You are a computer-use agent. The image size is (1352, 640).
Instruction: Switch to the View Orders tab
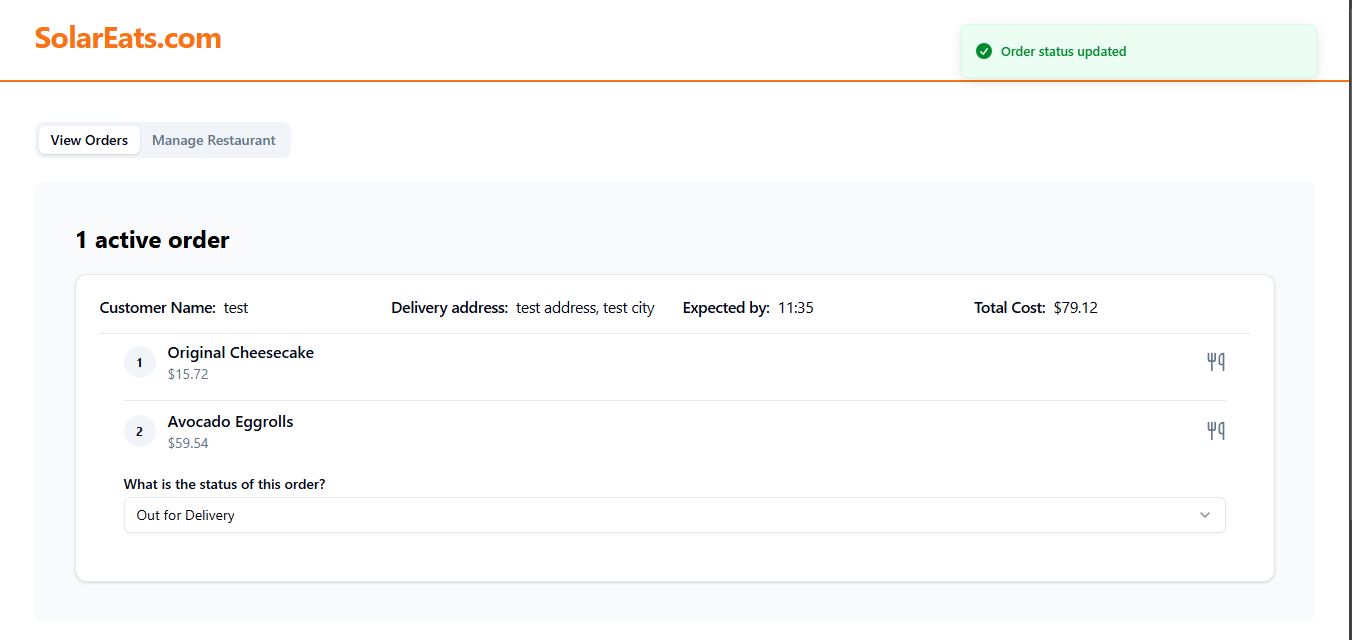(x=89, y=140)
